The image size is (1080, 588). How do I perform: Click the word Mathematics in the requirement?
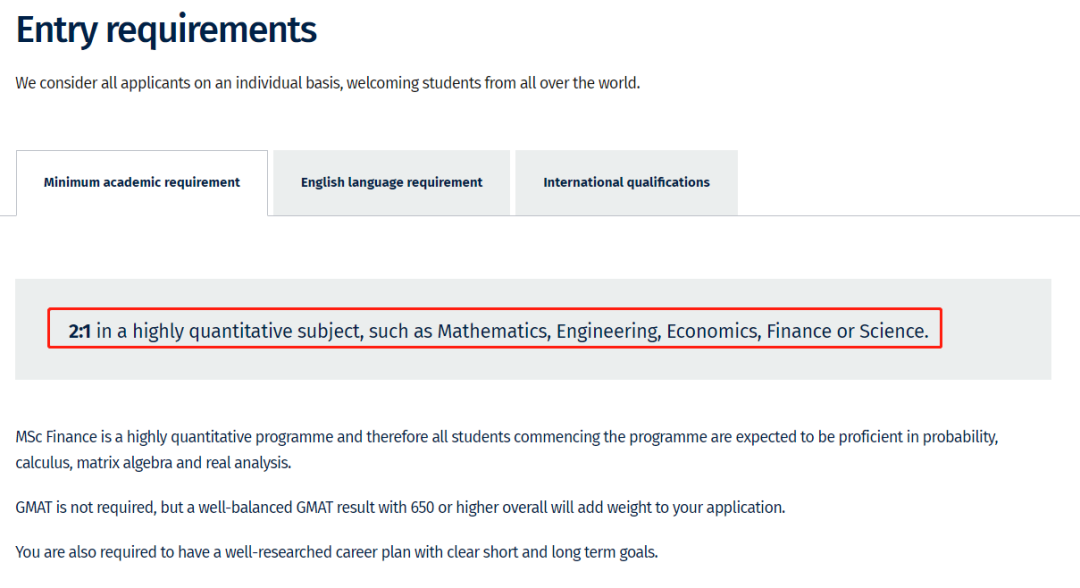(494, 331)
